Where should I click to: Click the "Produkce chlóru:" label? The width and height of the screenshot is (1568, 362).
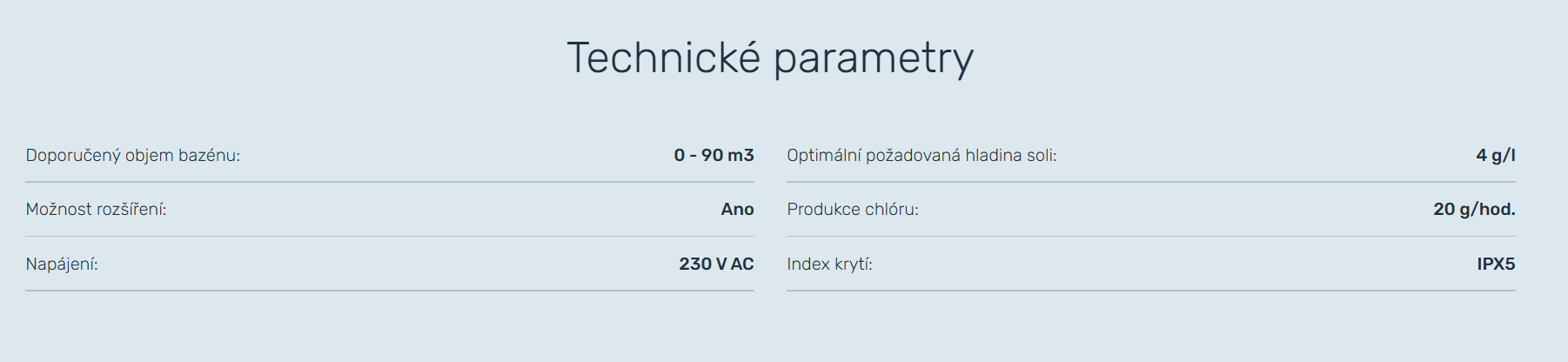tap(853, 210)
